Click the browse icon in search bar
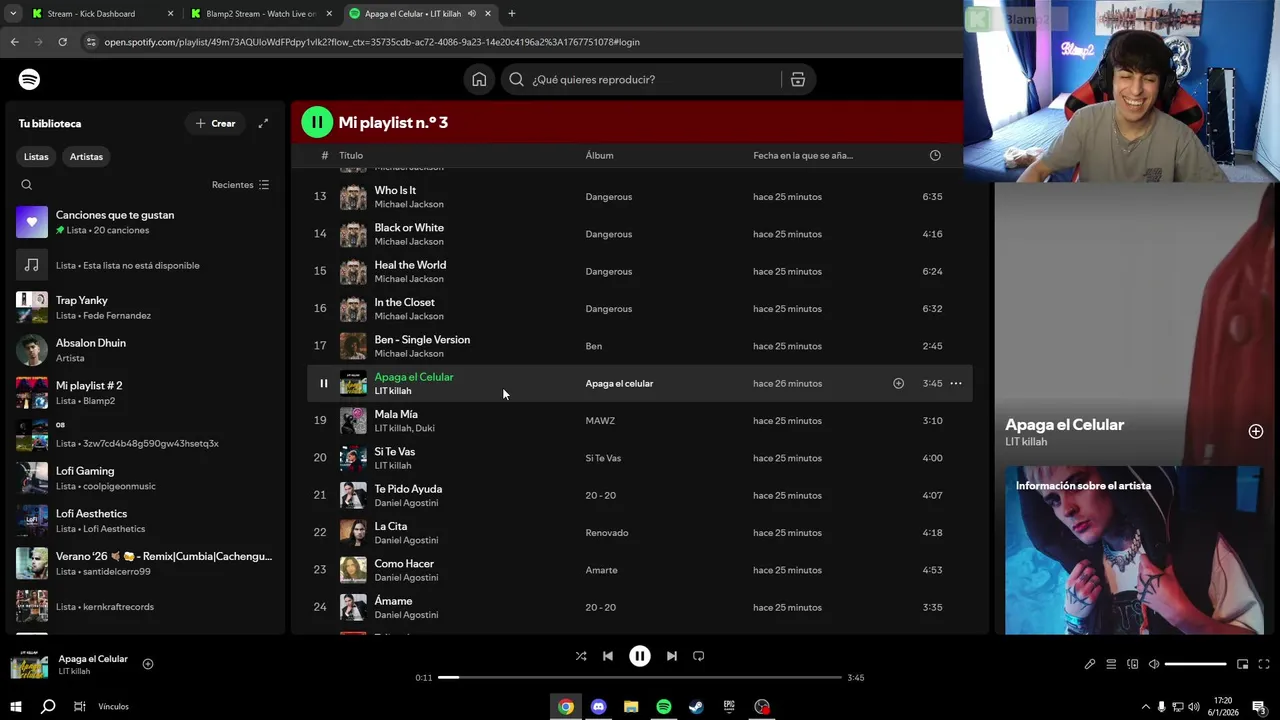Screen dimensions: 1280x720 pos(798,79)
